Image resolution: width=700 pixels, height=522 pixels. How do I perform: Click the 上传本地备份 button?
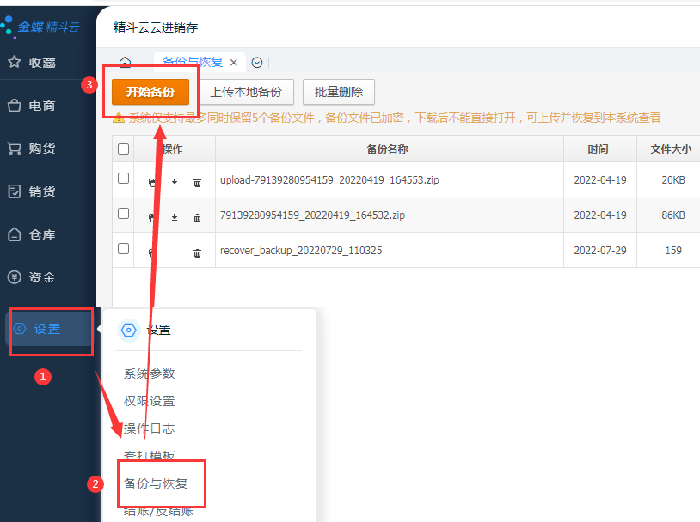pos(245,92)
